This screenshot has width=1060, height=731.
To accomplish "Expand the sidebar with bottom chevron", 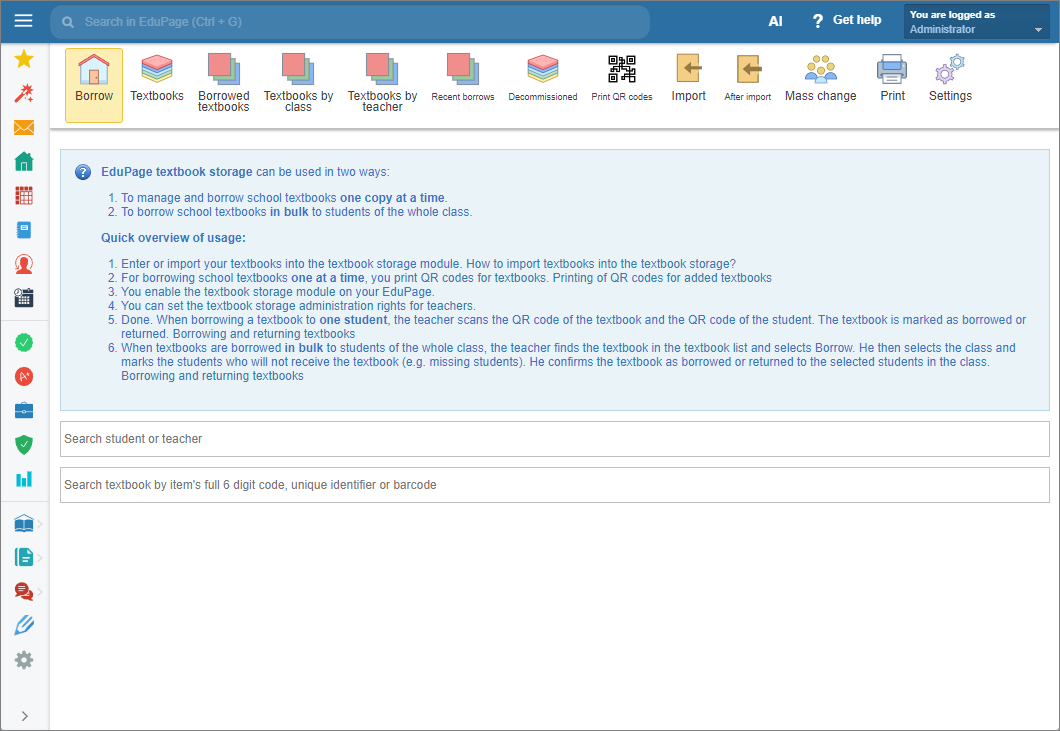I will pyautogui.click(x=24, y=716).
